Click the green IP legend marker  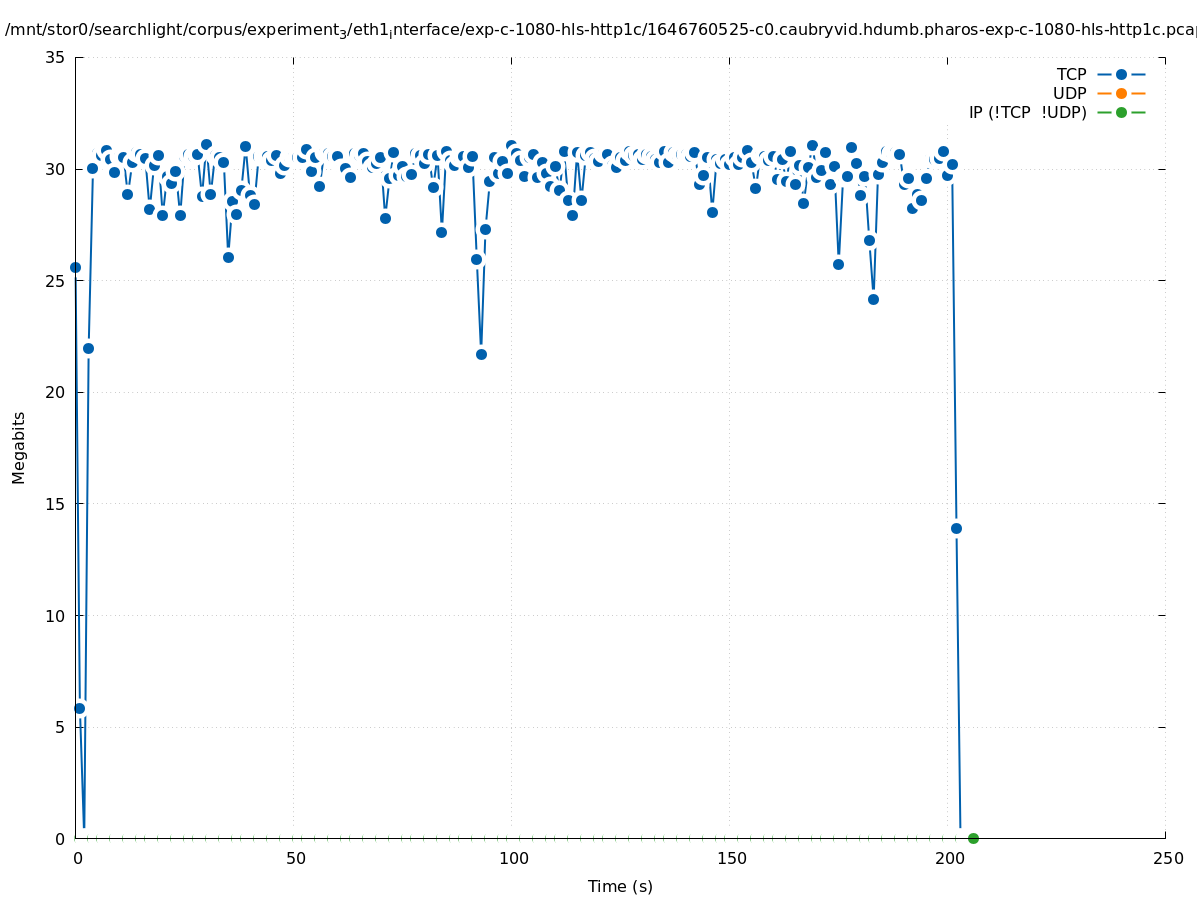pos(1121,112)
